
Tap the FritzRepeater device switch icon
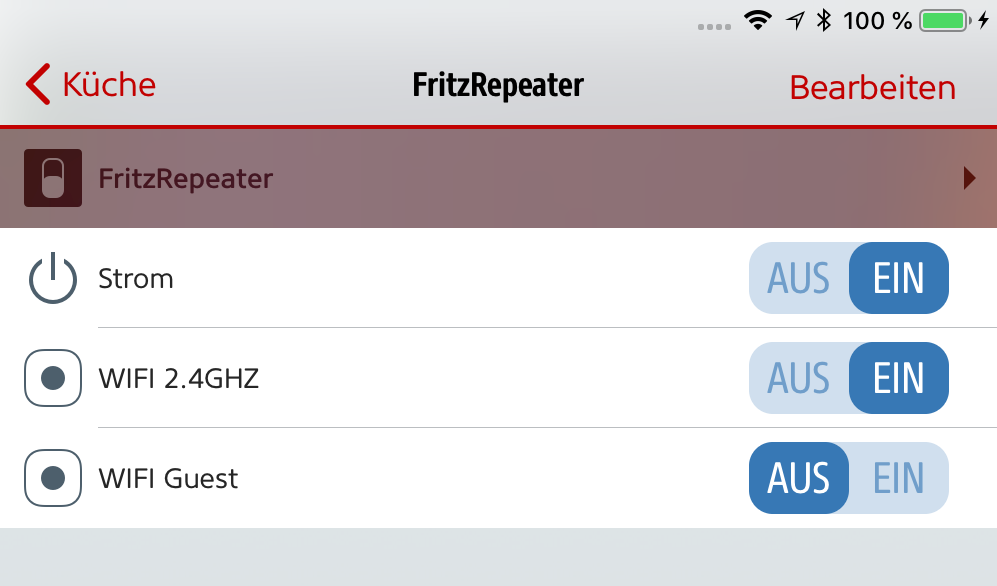53,178
